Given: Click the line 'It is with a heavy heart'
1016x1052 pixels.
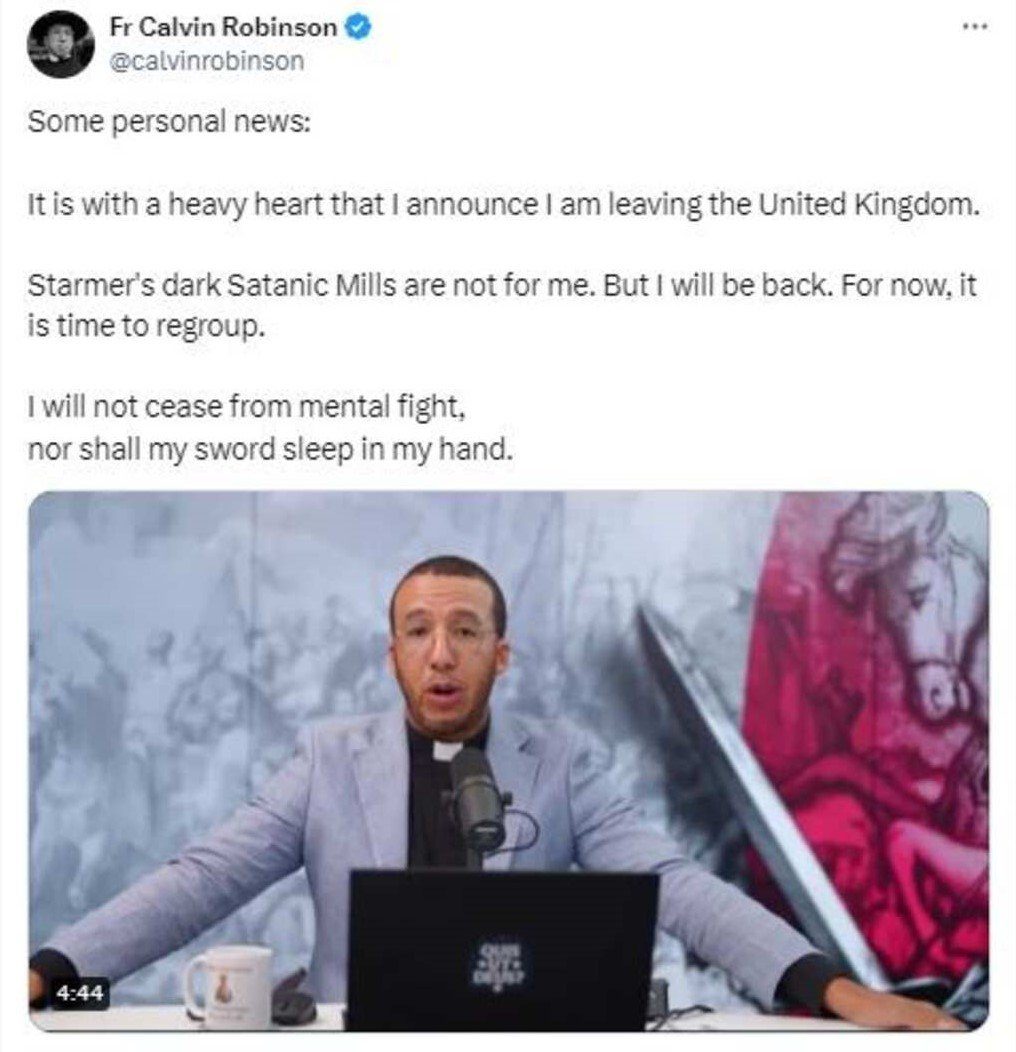Looking at the screenshot, I should (503, 205).
